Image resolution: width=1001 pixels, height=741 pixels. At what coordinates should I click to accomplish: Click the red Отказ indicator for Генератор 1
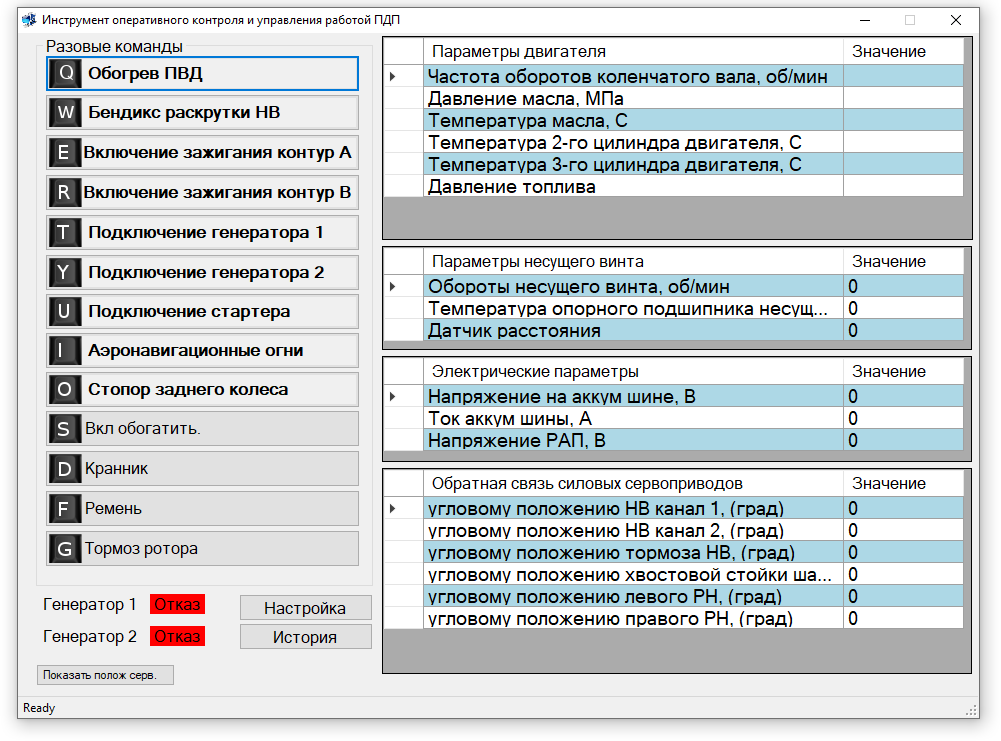[x=177, y=605]
